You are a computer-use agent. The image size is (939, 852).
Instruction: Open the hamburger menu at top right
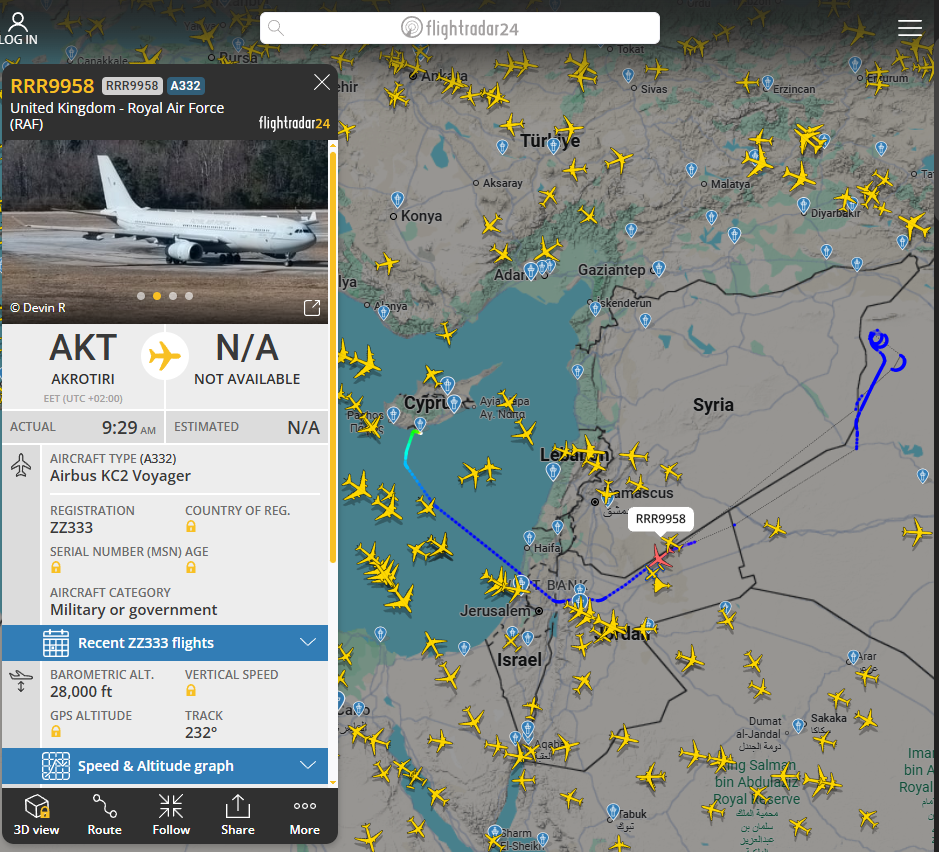coord(909,28)
